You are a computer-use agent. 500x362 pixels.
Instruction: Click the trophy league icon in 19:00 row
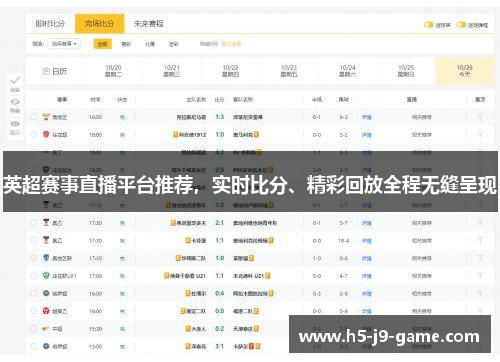tap(46, 117)
